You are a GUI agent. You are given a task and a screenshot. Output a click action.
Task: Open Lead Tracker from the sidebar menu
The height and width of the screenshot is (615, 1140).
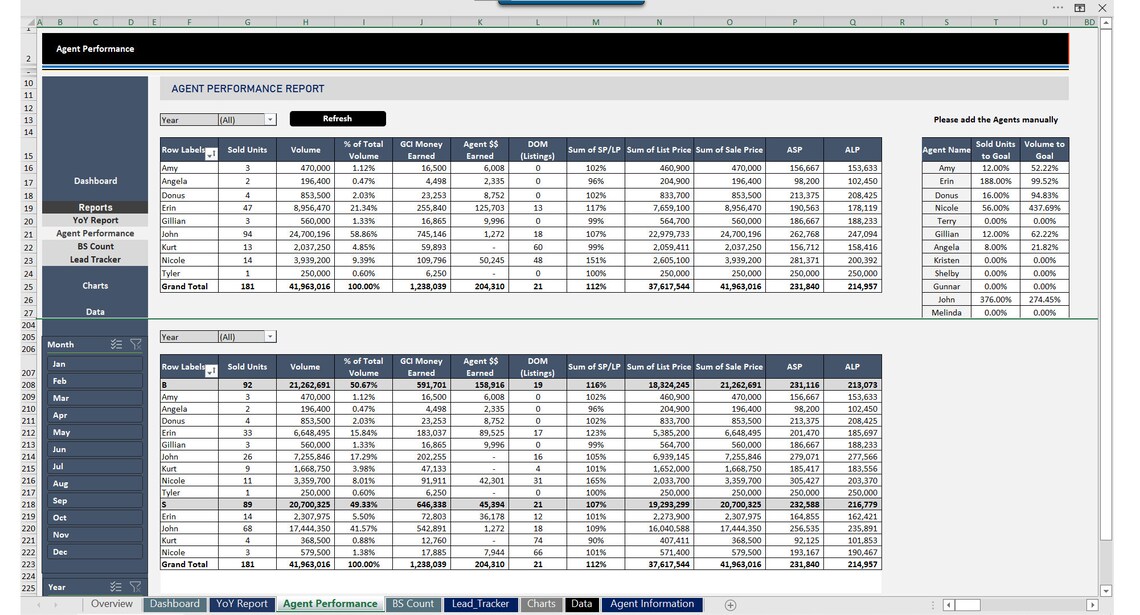tap(95, 258)
